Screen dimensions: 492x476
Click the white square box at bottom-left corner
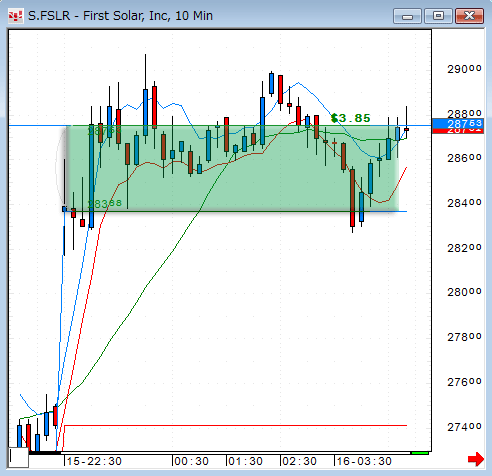click(x=18, y=457)
